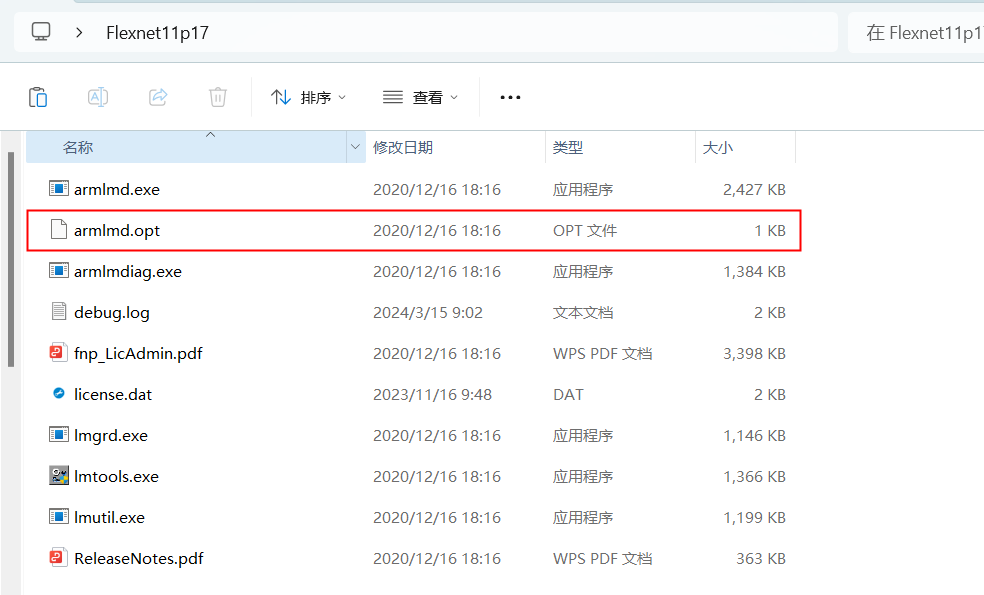
Task: Open the 查看 view dropdown
Action: (x=421, y=97)
